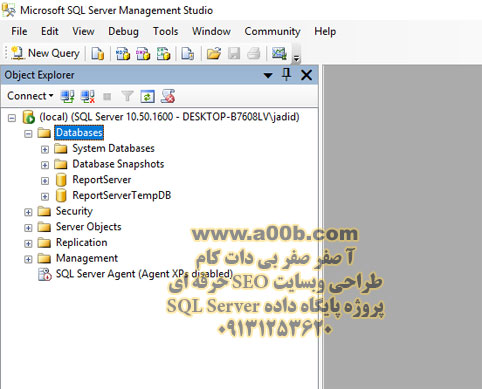Open the toolbar options overflow arrow

296,59
